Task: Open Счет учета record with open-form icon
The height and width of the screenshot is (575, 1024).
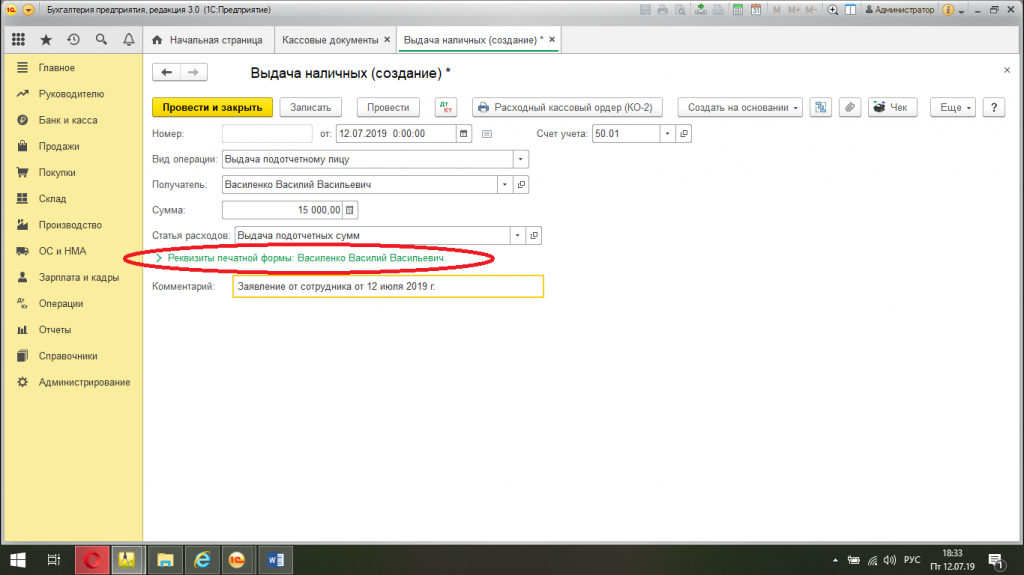Action: (684, 133)
